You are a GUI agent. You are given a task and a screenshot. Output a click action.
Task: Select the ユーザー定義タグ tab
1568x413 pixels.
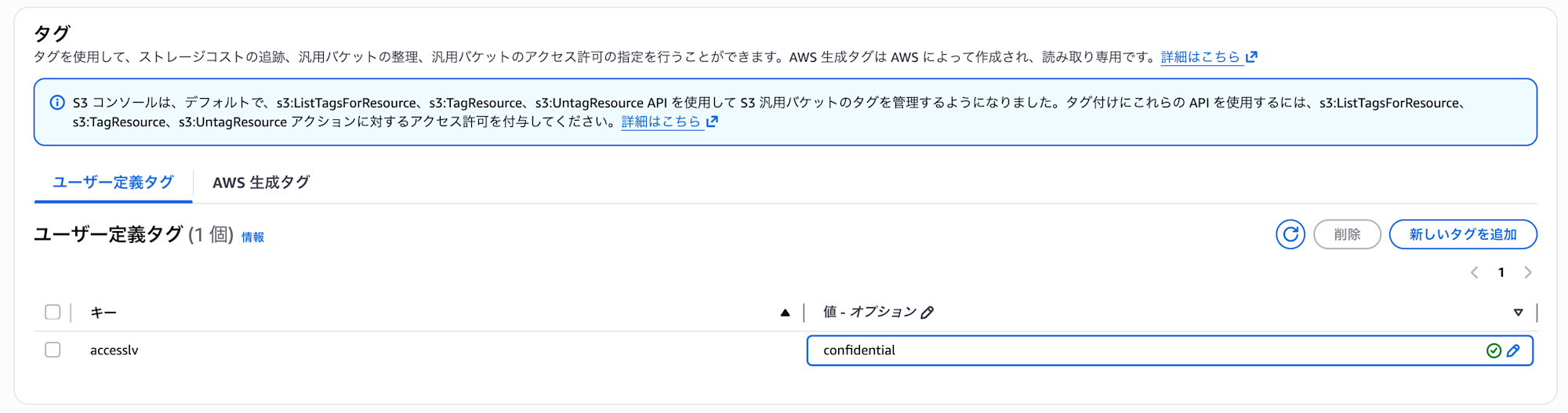(x=113, y=183)
